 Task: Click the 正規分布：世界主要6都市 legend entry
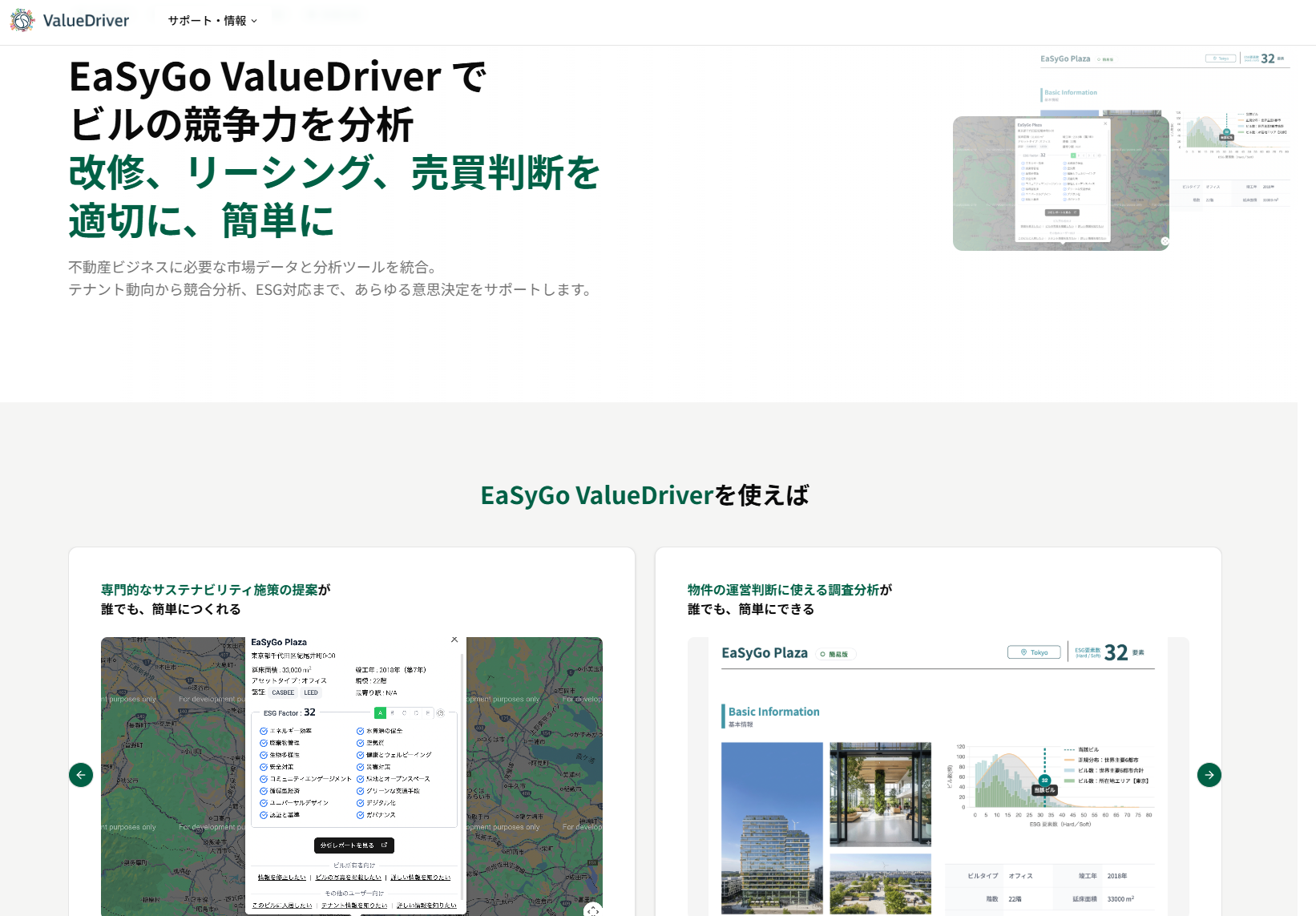tap(1101, 760)
